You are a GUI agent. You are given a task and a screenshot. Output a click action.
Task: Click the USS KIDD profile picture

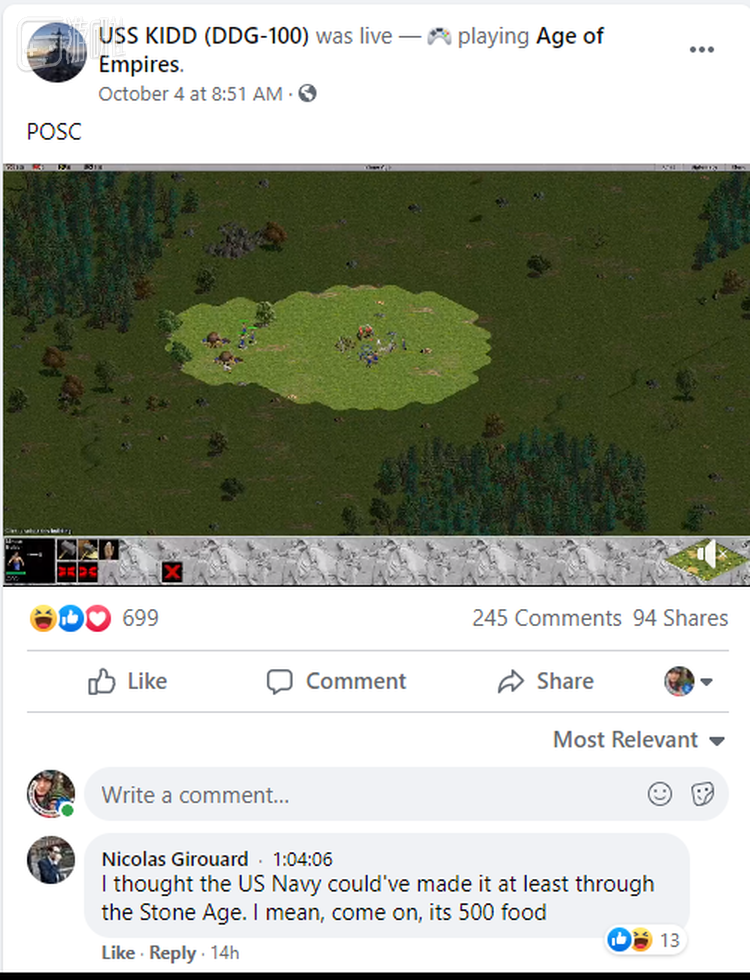(56, 52)
